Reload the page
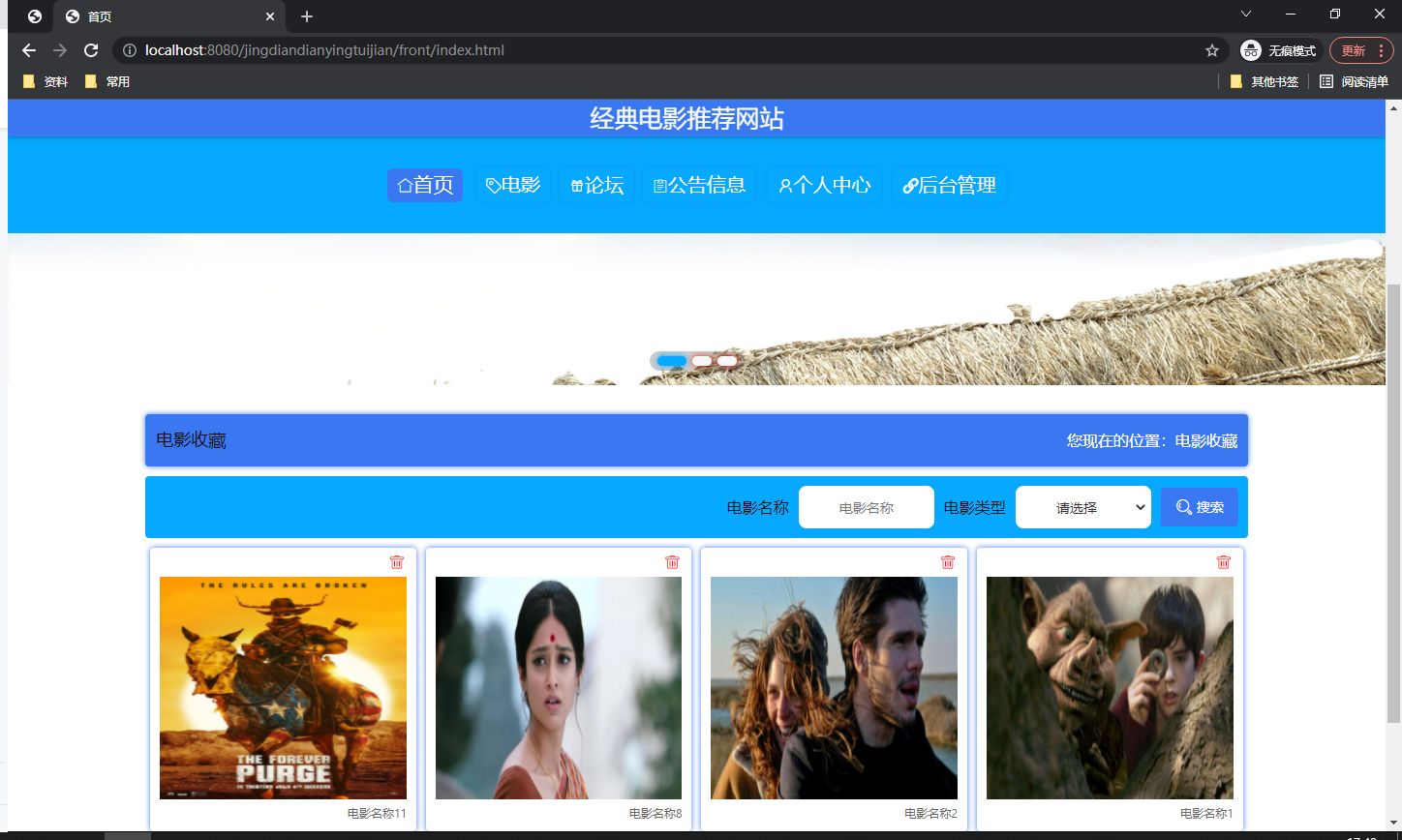Image resolution: width=1402 pixels, height=840 pixels. (x=91, y=50)
